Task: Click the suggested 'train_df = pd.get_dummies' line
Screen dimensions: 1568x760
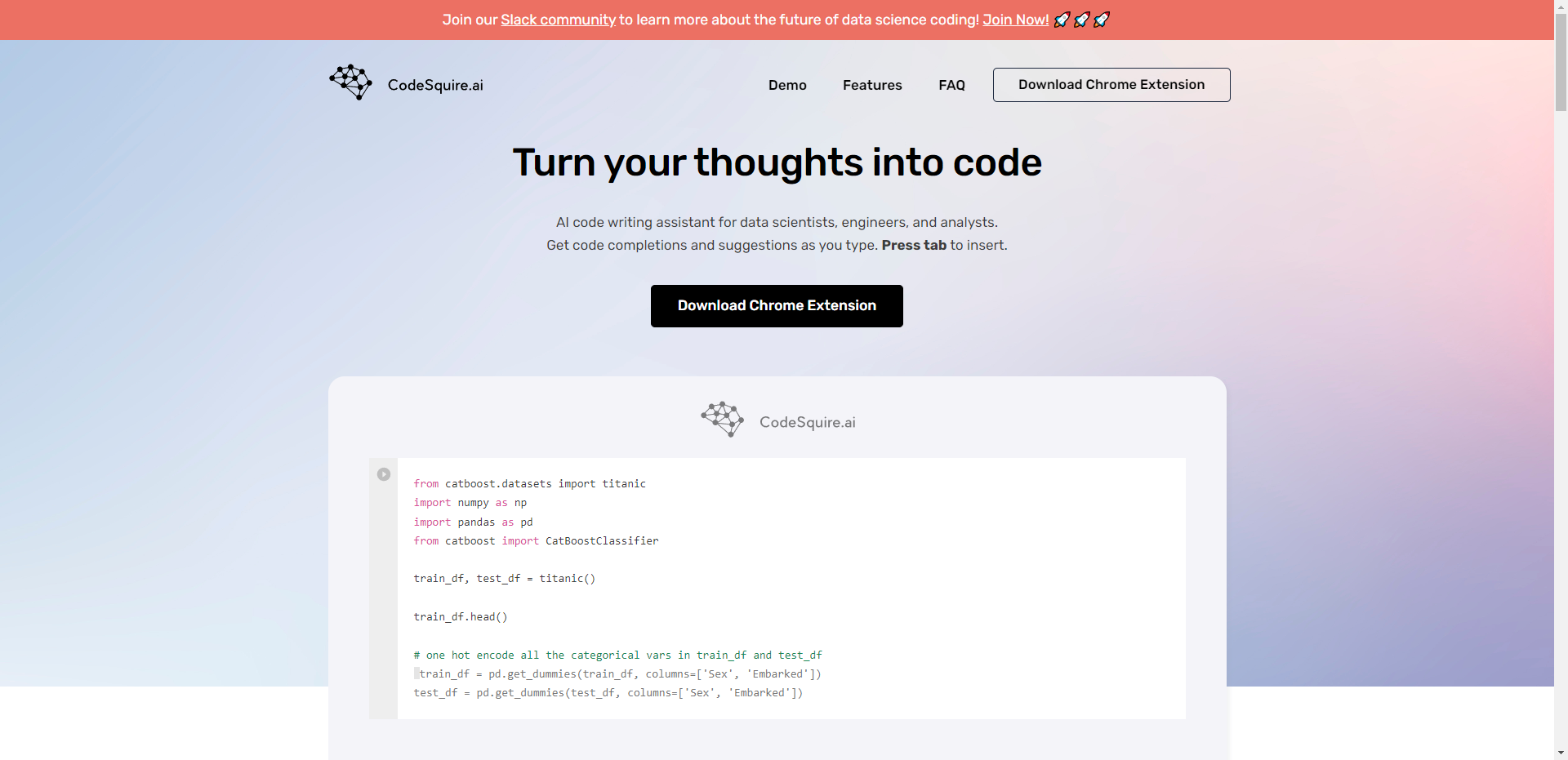Action: tap(620, 674)
